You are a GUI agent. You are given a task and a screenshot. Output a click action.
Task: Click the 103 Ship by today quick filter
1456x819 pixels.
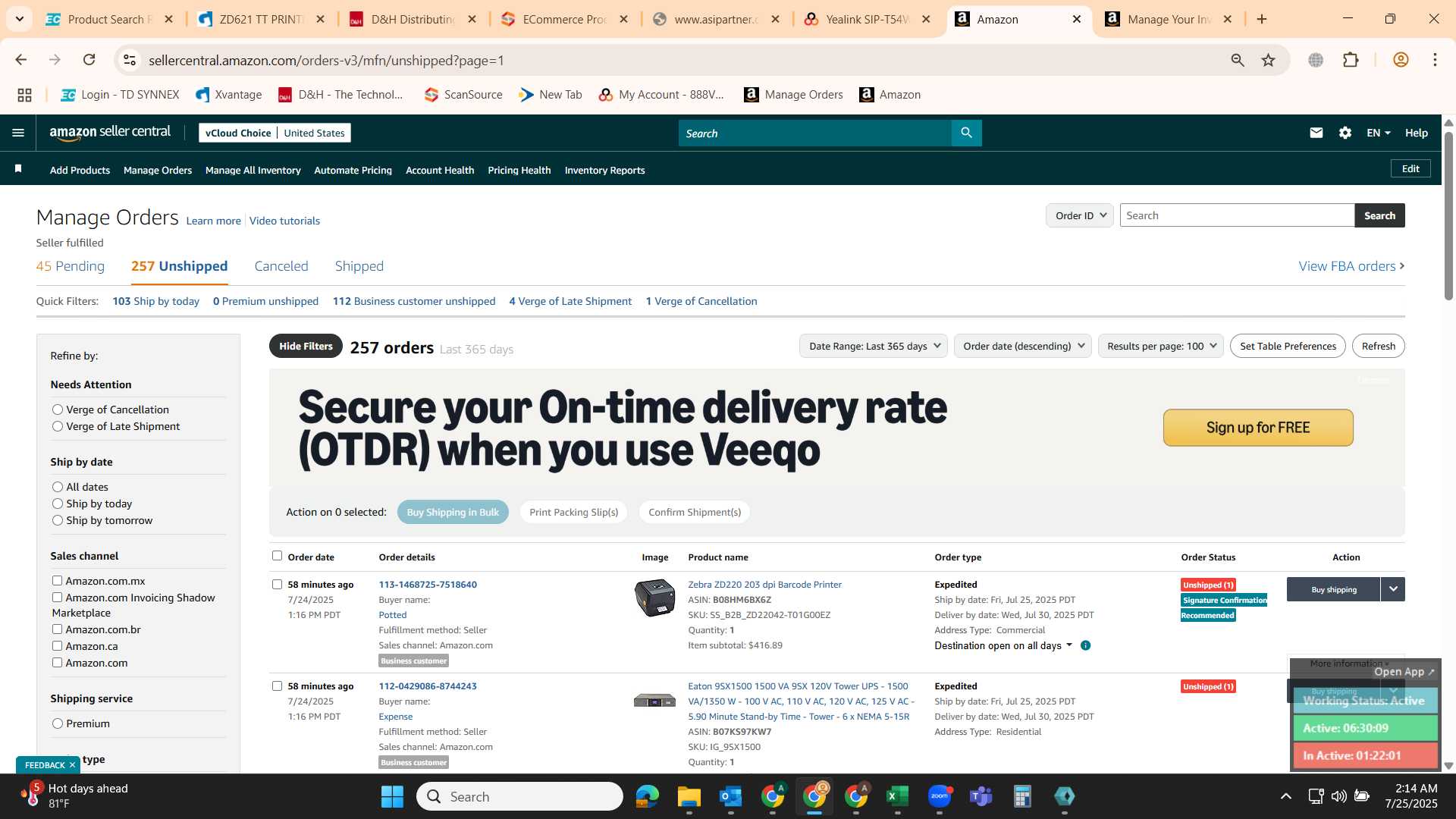pos(155,301)
